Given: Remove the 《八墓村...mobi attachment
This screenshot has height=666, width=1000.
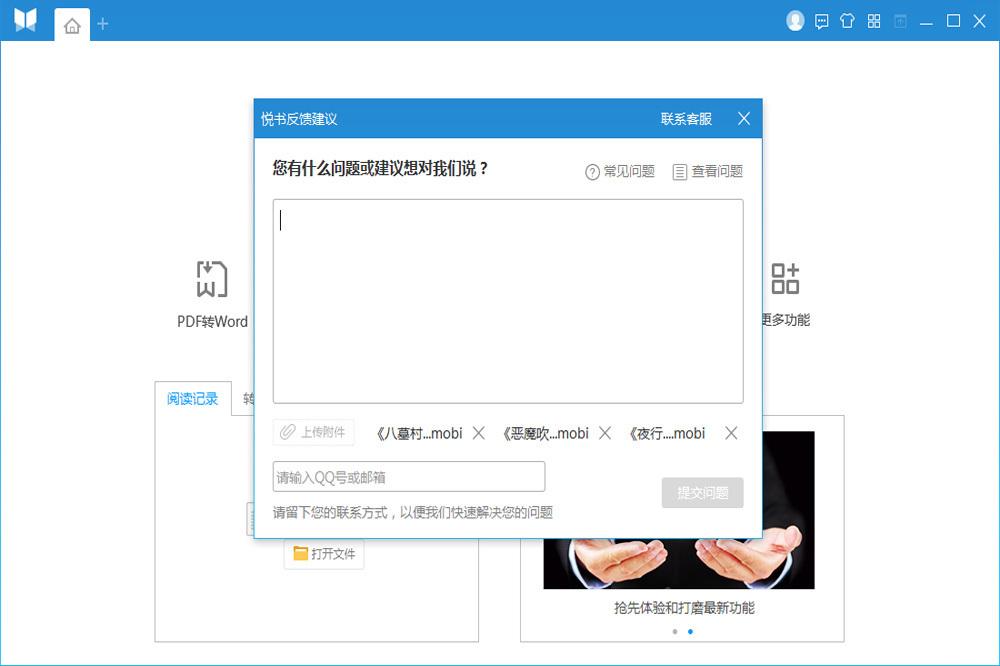Looking at the screenshot, I should tap(478, 433).
